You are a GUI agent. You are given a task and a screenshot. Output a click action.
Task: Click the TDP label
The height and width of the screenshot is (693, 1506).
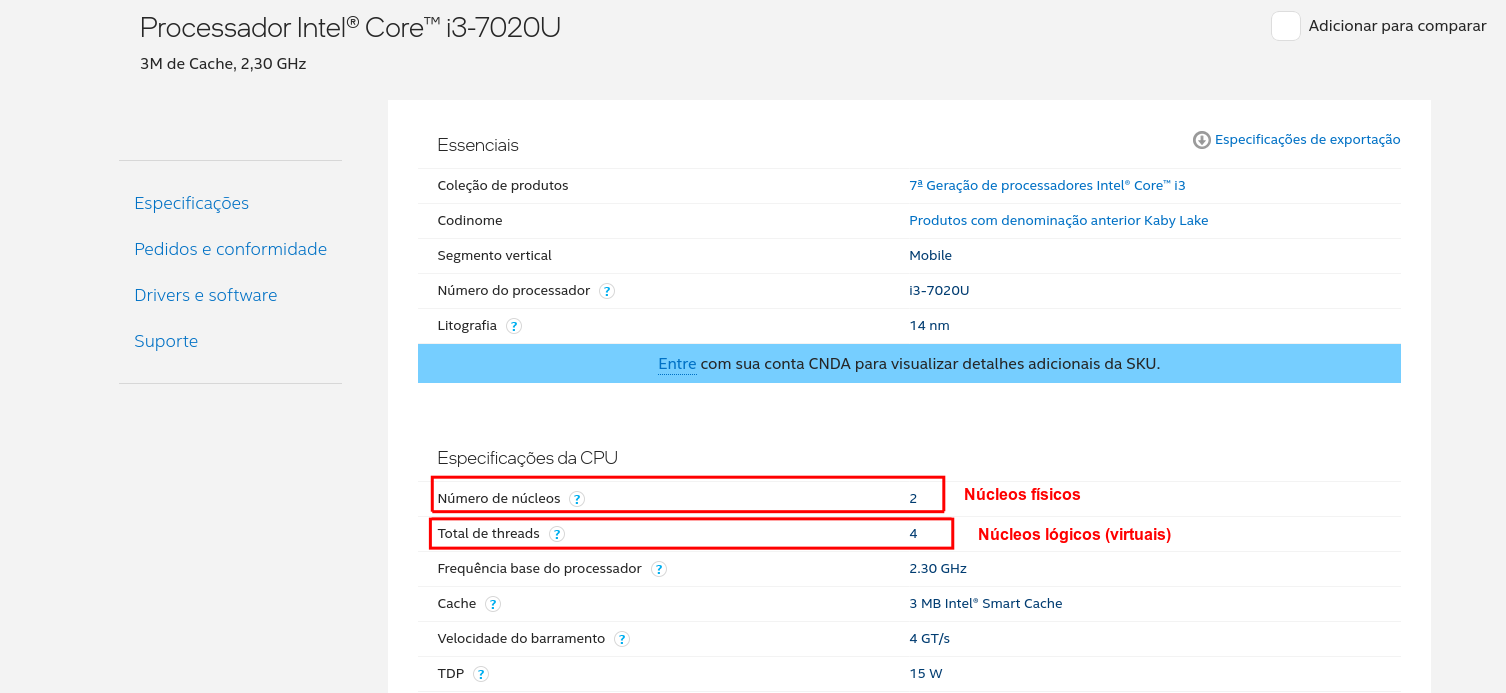(451, 674)
